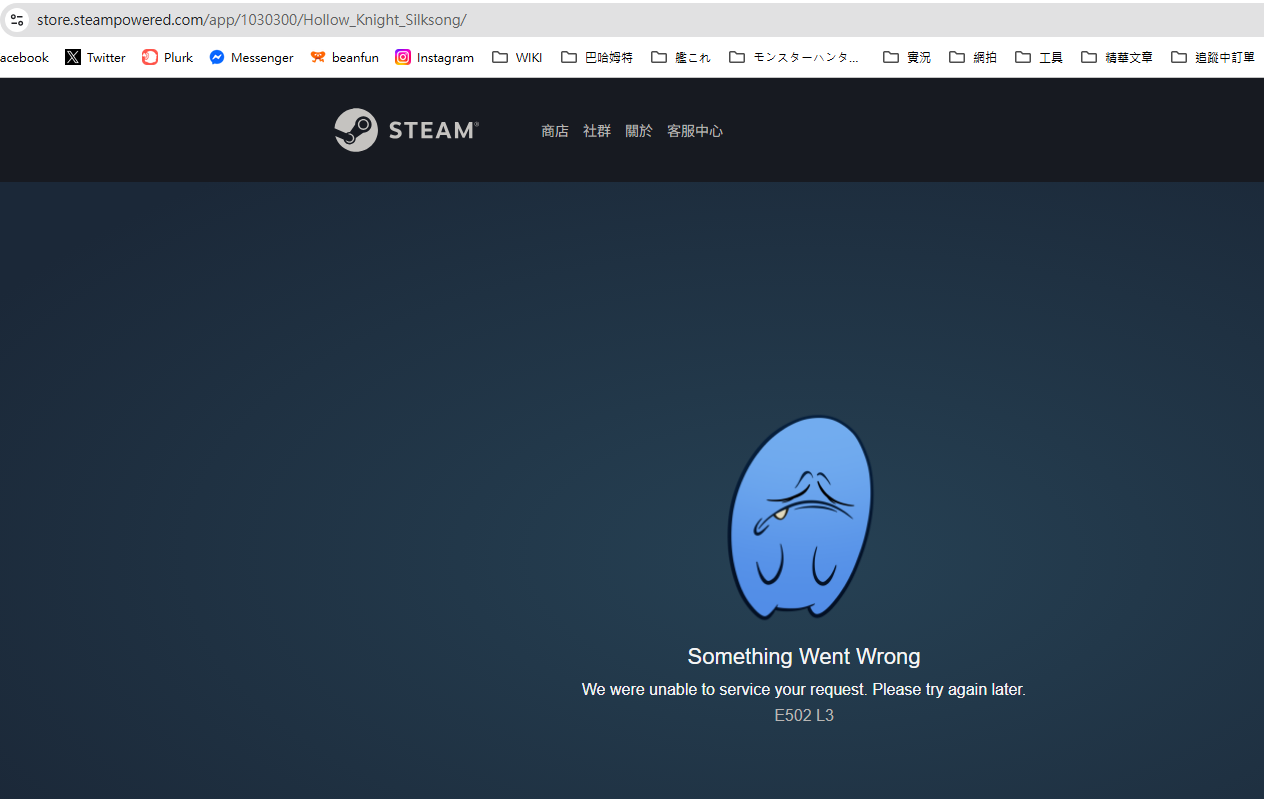
Task: Open the 追蹤中訂單 bookmark folder
Action: point(1213,57)
